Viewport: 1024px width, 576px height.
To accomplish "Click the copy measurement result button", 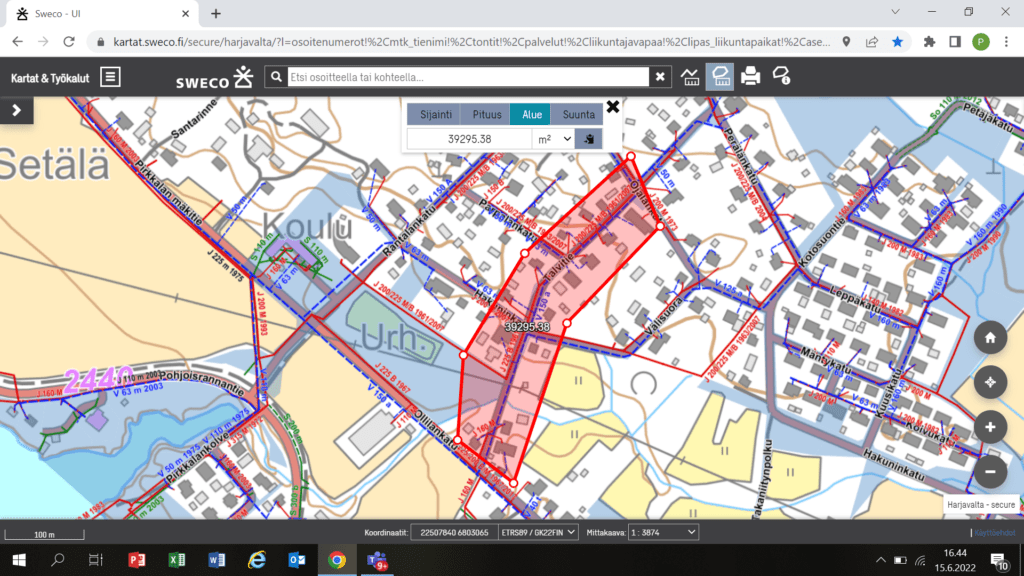I will point(588,139).
